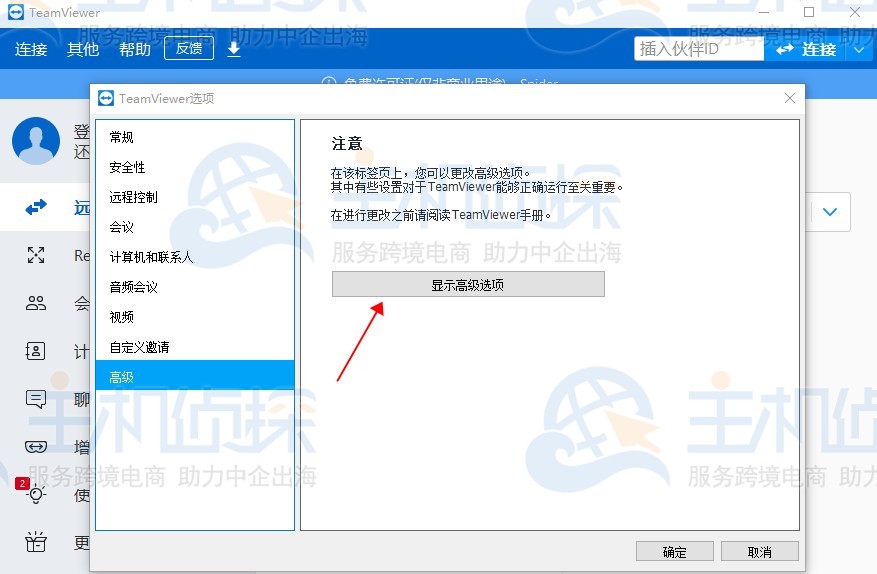The height and width of the screenshot is (574, 877).
Task: Open the lightbulb tips icon with badge
Action: pyautogui.click(x=36, y=494)
